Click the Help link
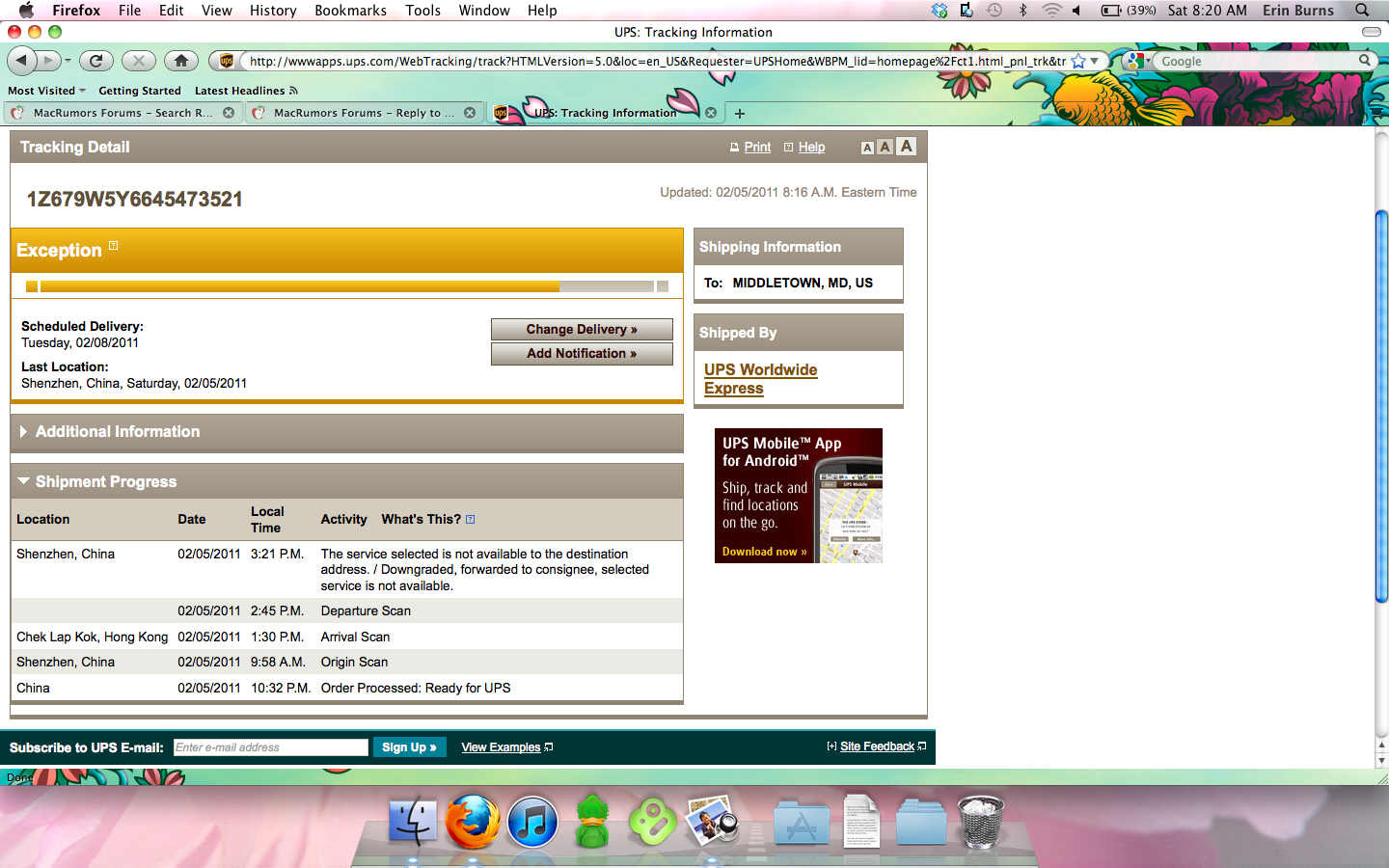The width and height of the screenshot is (1389, 868). tap(811, 148)
